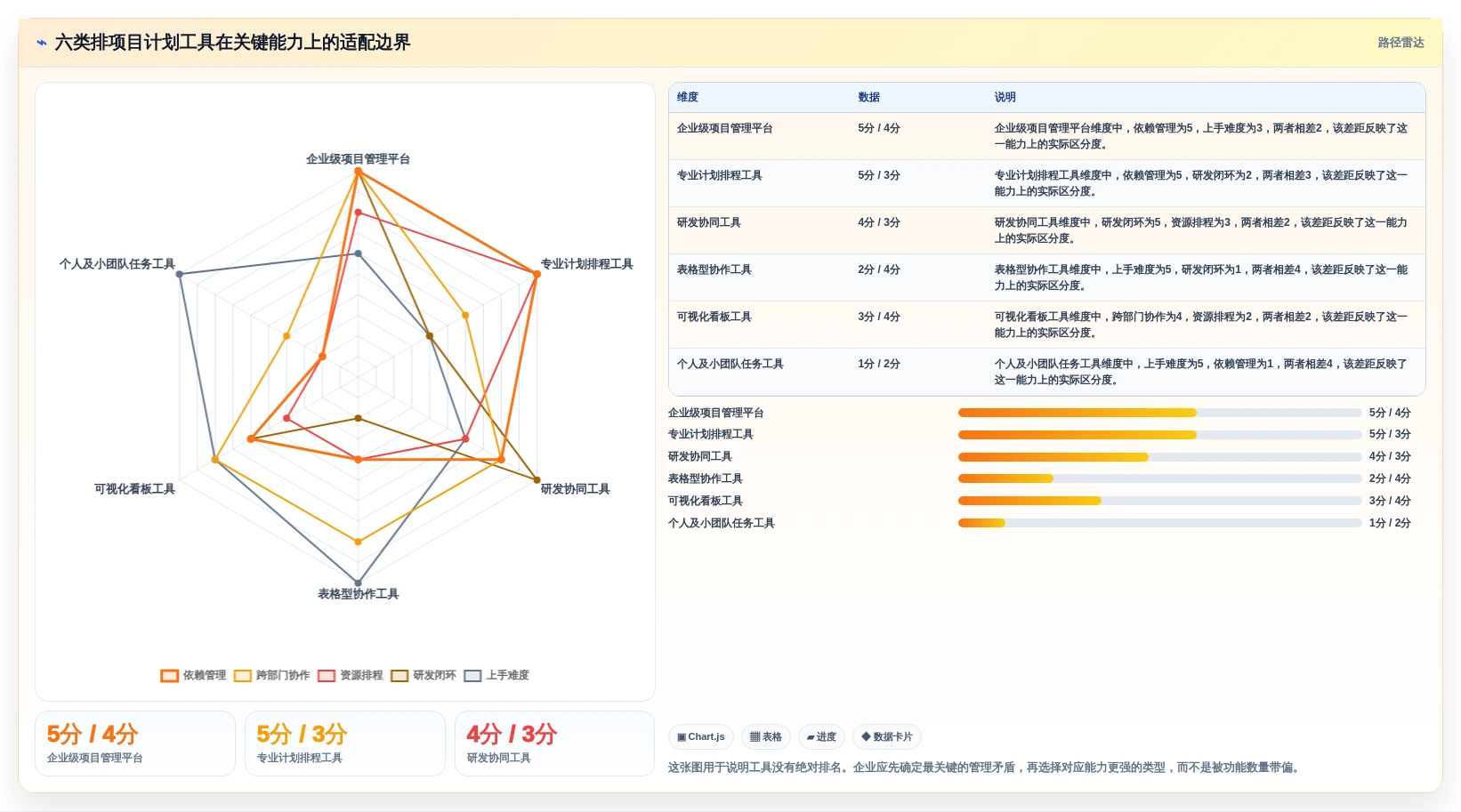Click the 表格型协作工具 radar axis label
The height and width of the screenshot is (812, 1461).
point(358,594)
